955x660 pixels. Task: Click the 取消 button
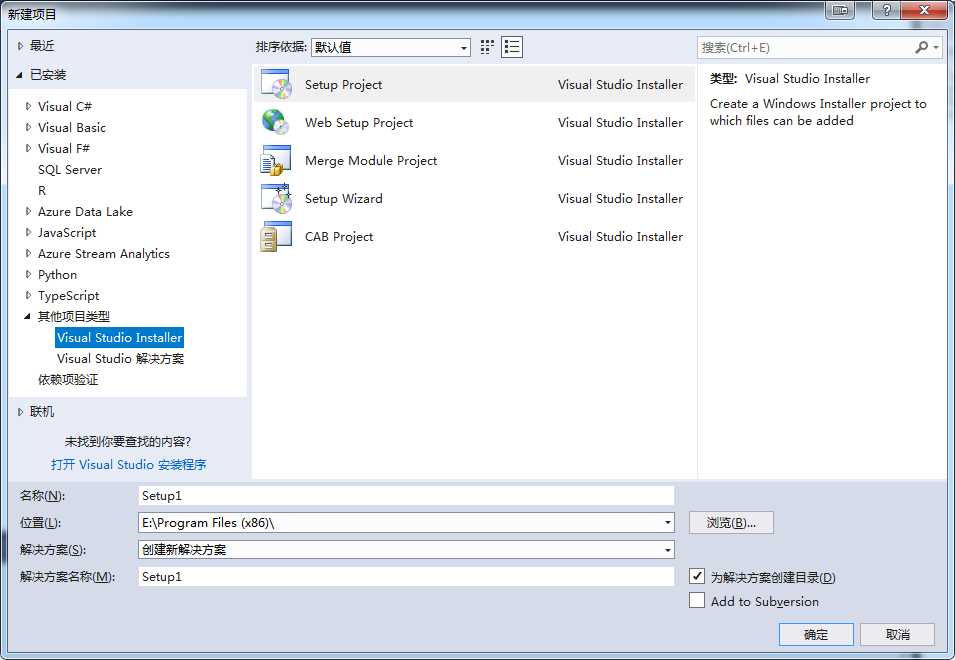coord(897,634)
